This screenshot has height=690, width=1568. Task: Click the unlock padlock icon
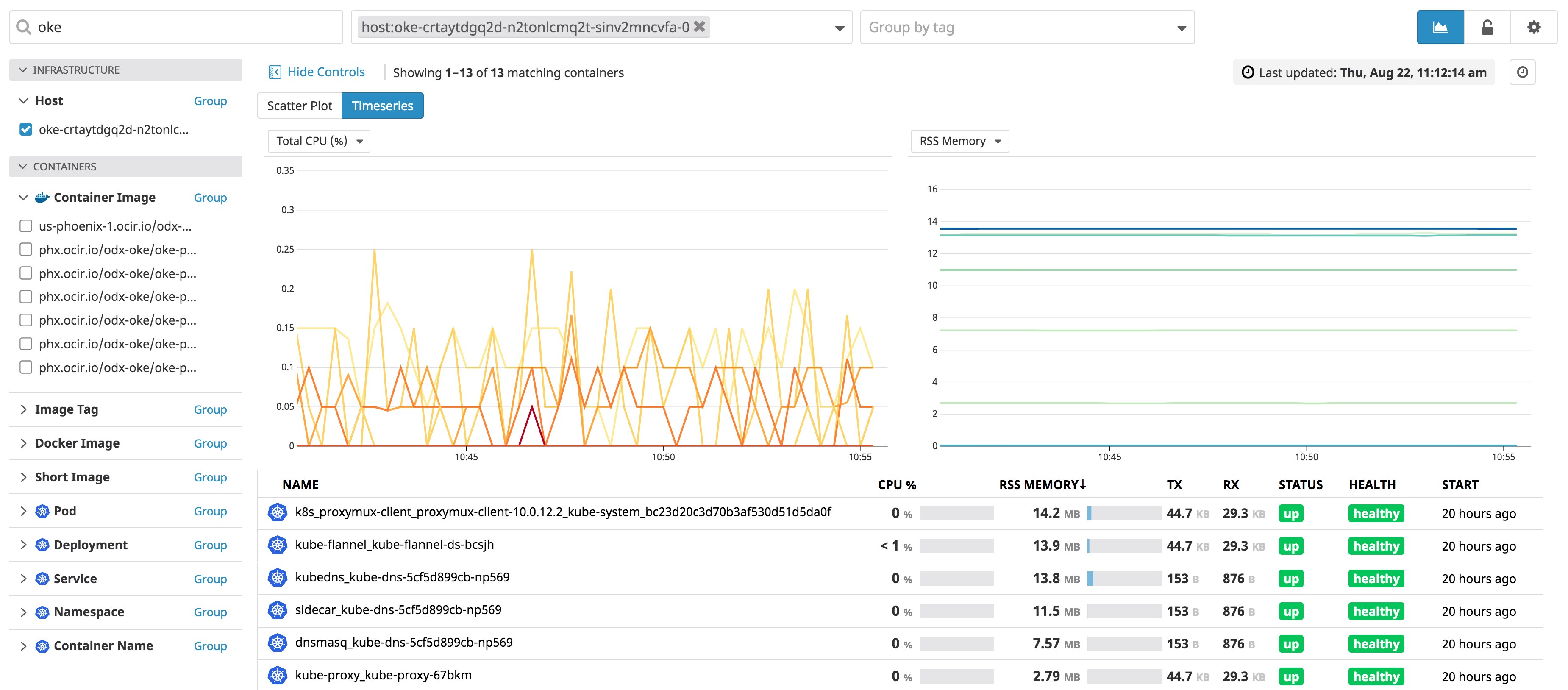pos(1487,28)
